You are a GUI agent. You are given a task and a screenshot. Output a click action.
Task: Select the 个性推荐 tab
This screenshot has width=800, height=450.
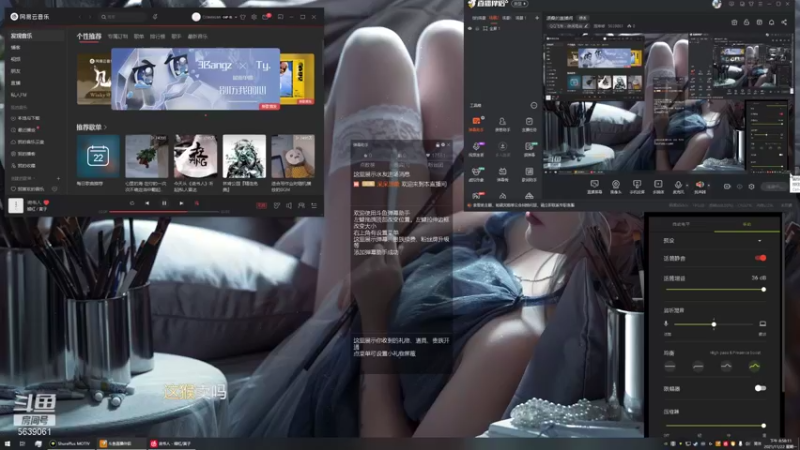click(89, 36)
